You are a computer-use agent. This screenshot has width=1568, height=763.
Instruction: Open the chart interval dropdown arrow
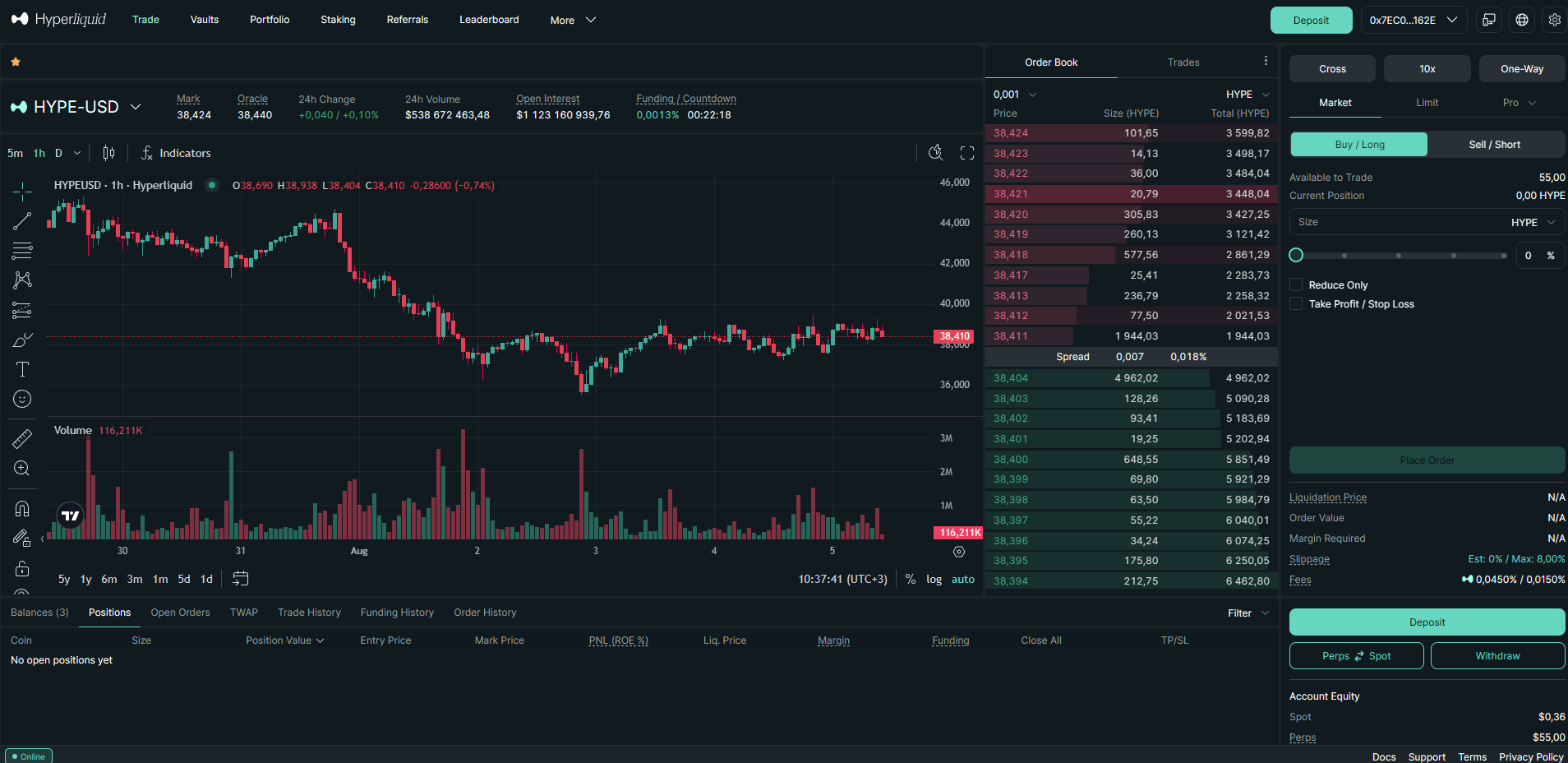point(77,153)
